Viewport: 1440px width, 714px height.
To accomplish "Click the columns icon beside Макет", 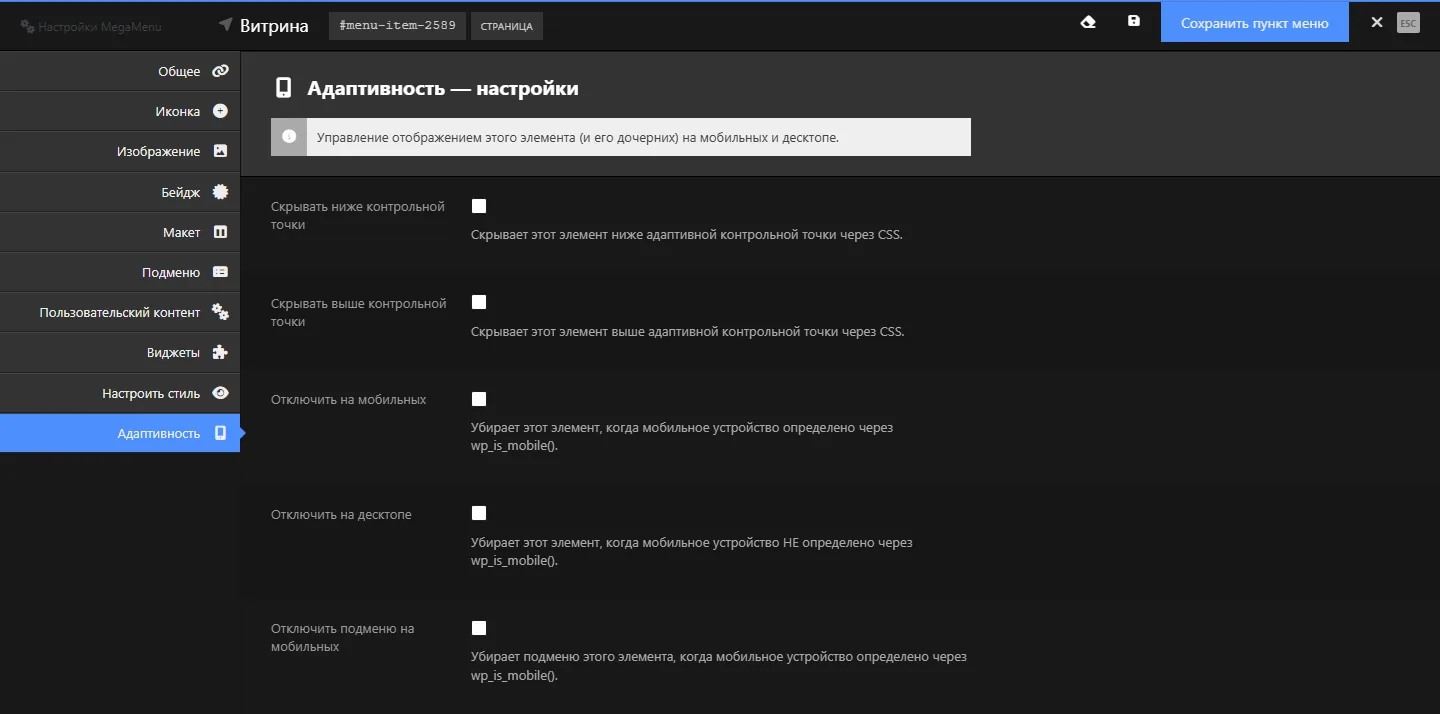I will pos(221,232).
